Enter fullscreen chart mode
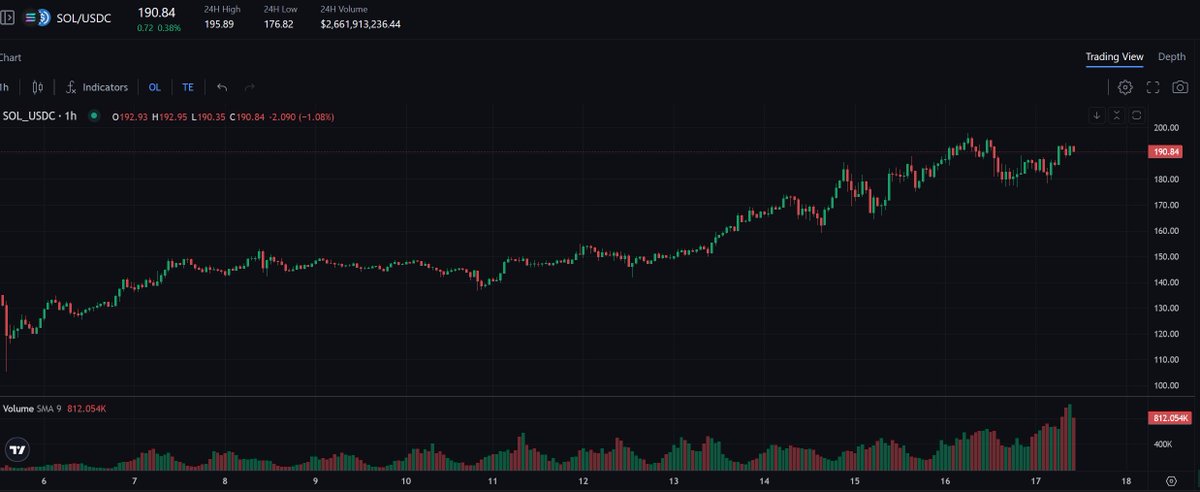Screen dimensions: 1200x492 [1153, 87]
